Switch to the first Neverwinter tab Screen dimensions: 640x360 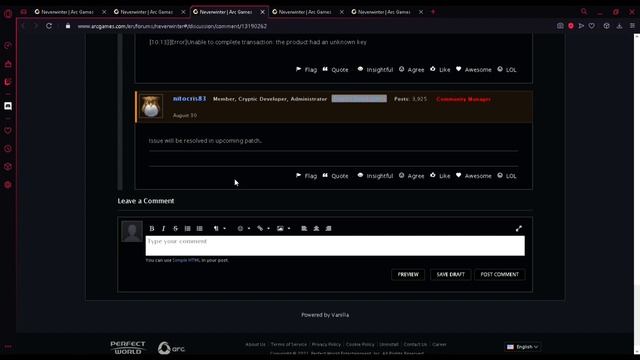pos(67,12)
